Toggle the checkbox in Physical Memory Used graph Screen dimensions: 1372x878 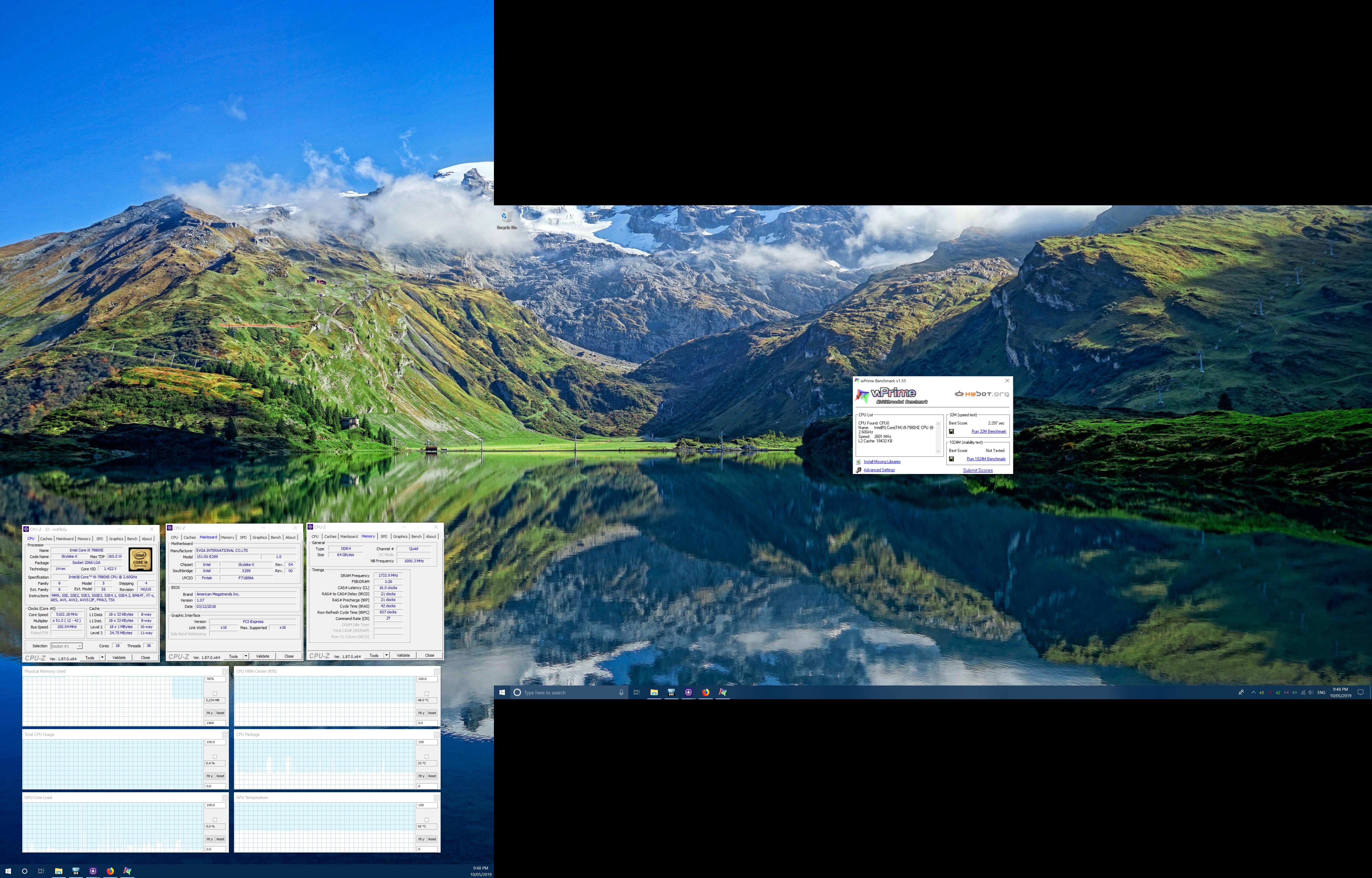215,694
